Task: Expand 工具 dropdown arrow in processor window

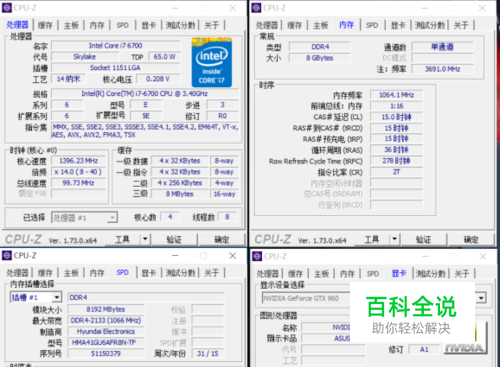Action: click(x=145, y=239)
